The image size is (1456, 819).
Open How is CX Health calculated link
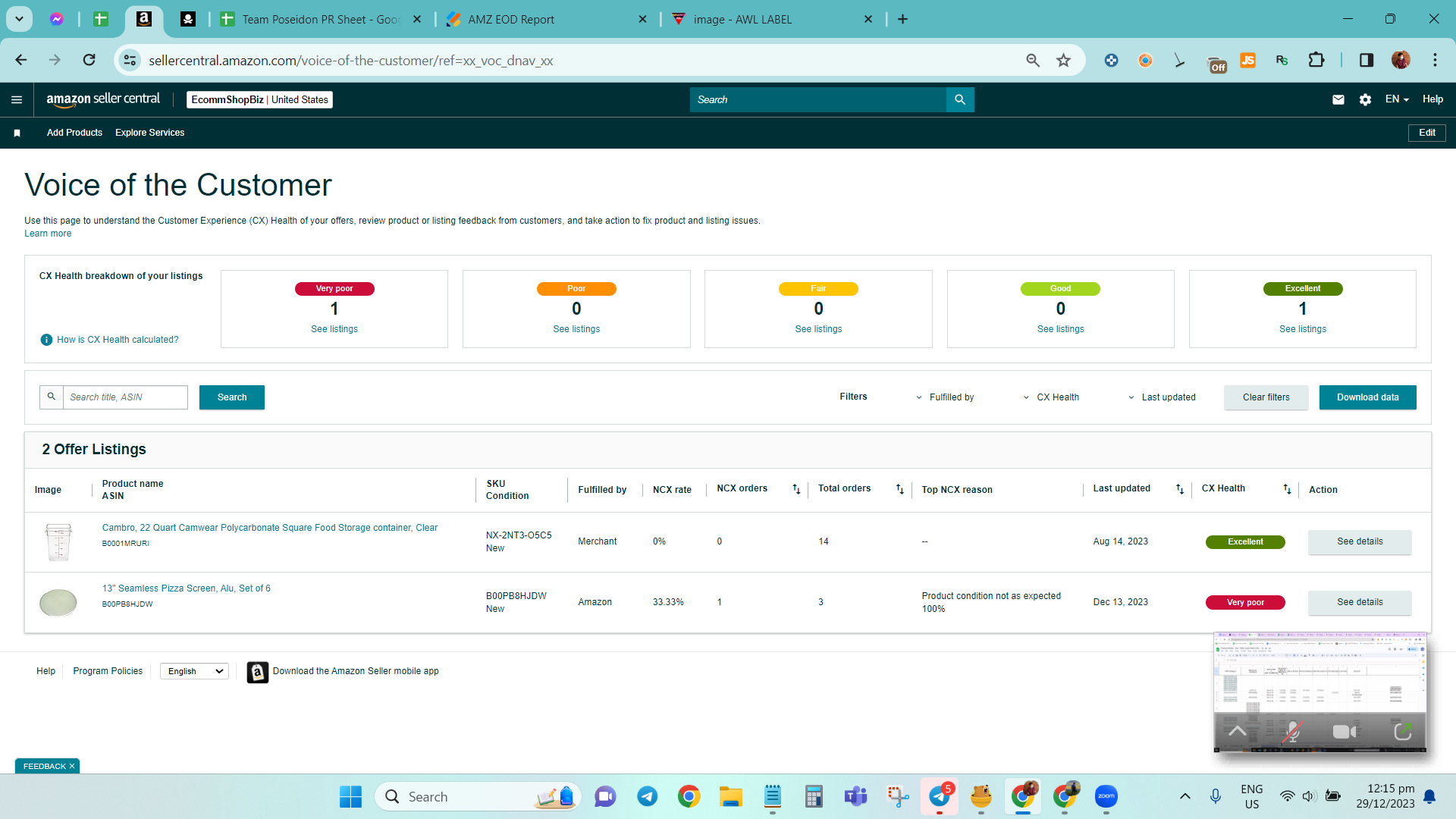[118, 340]
